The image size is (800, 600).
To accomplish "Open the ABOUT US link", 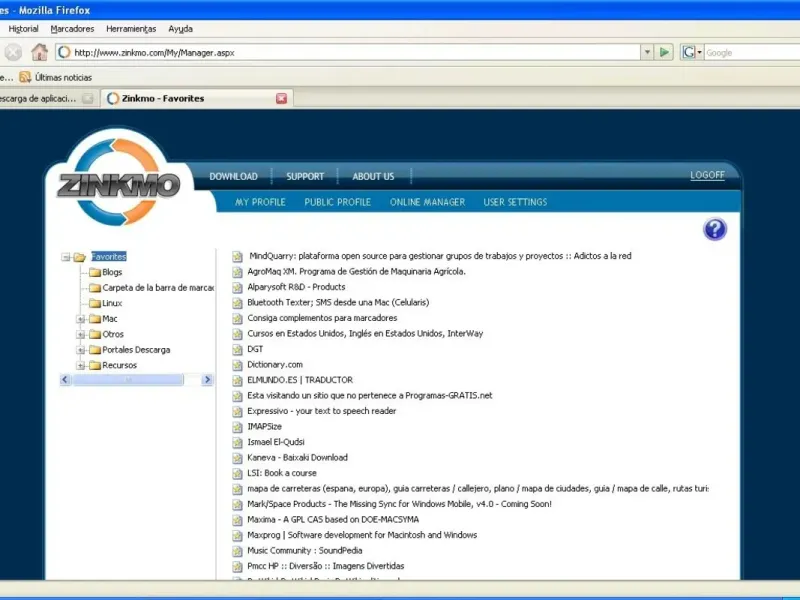I will click(x=373, y=177).
